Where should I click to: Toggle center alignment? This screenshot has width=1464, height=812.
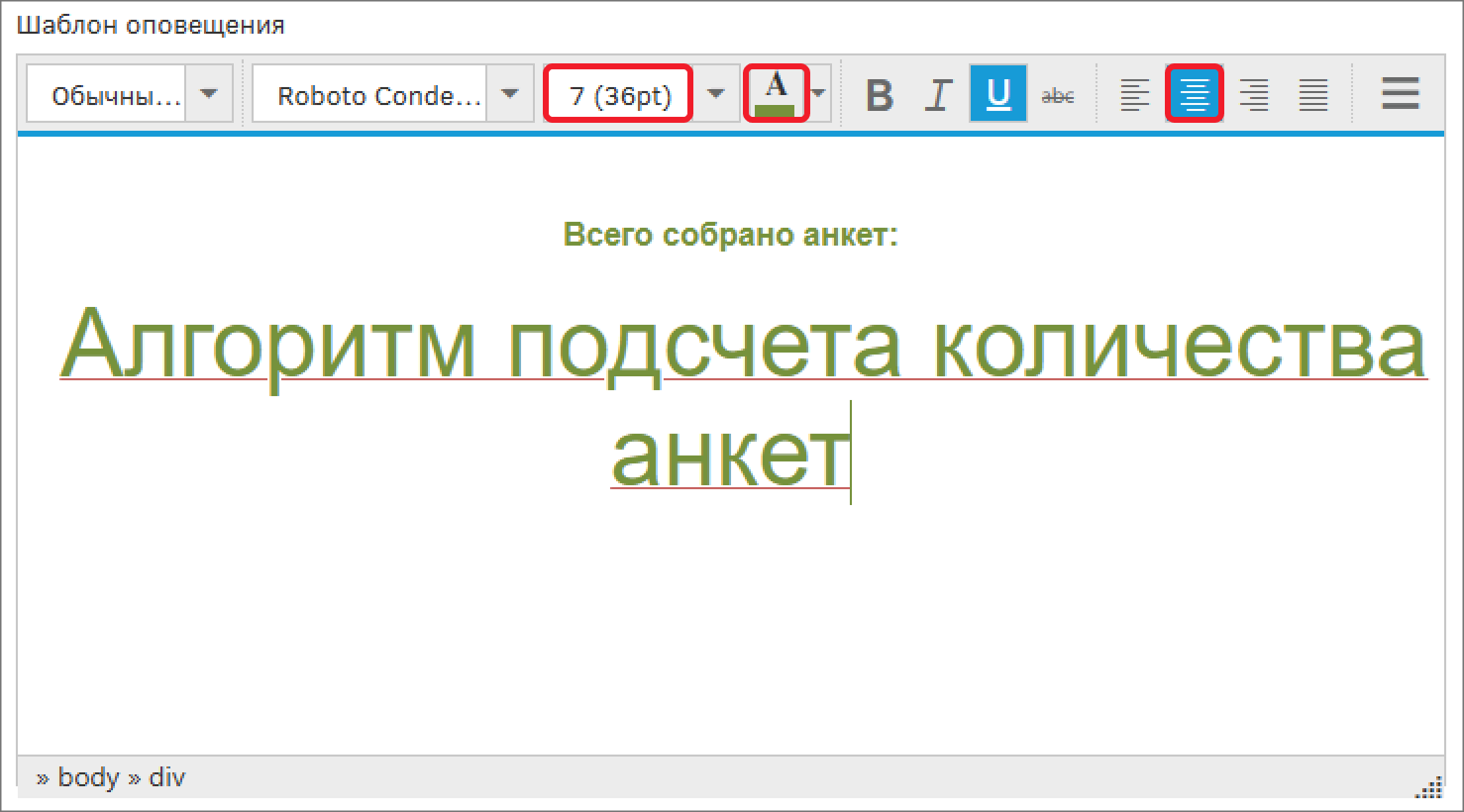pyautogui.click(x=1194, y=93)
